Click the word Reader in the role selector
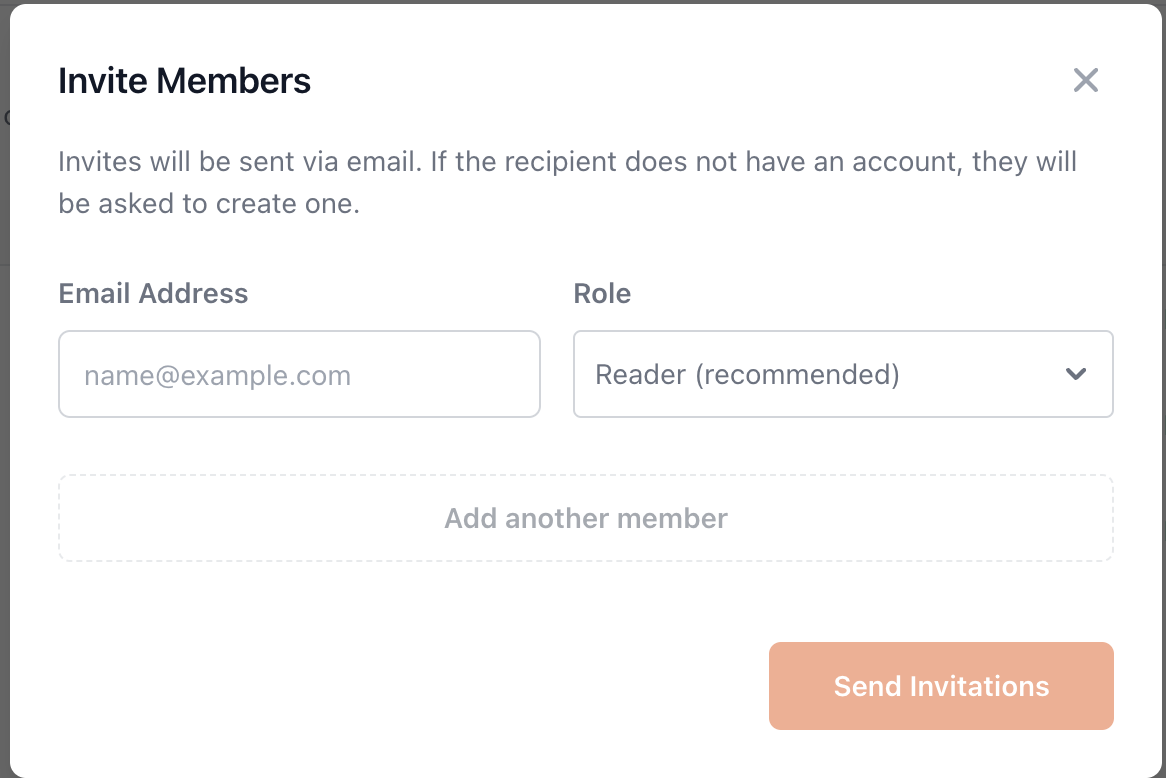This screenshot has width=1166, height=778. [640, 375]
